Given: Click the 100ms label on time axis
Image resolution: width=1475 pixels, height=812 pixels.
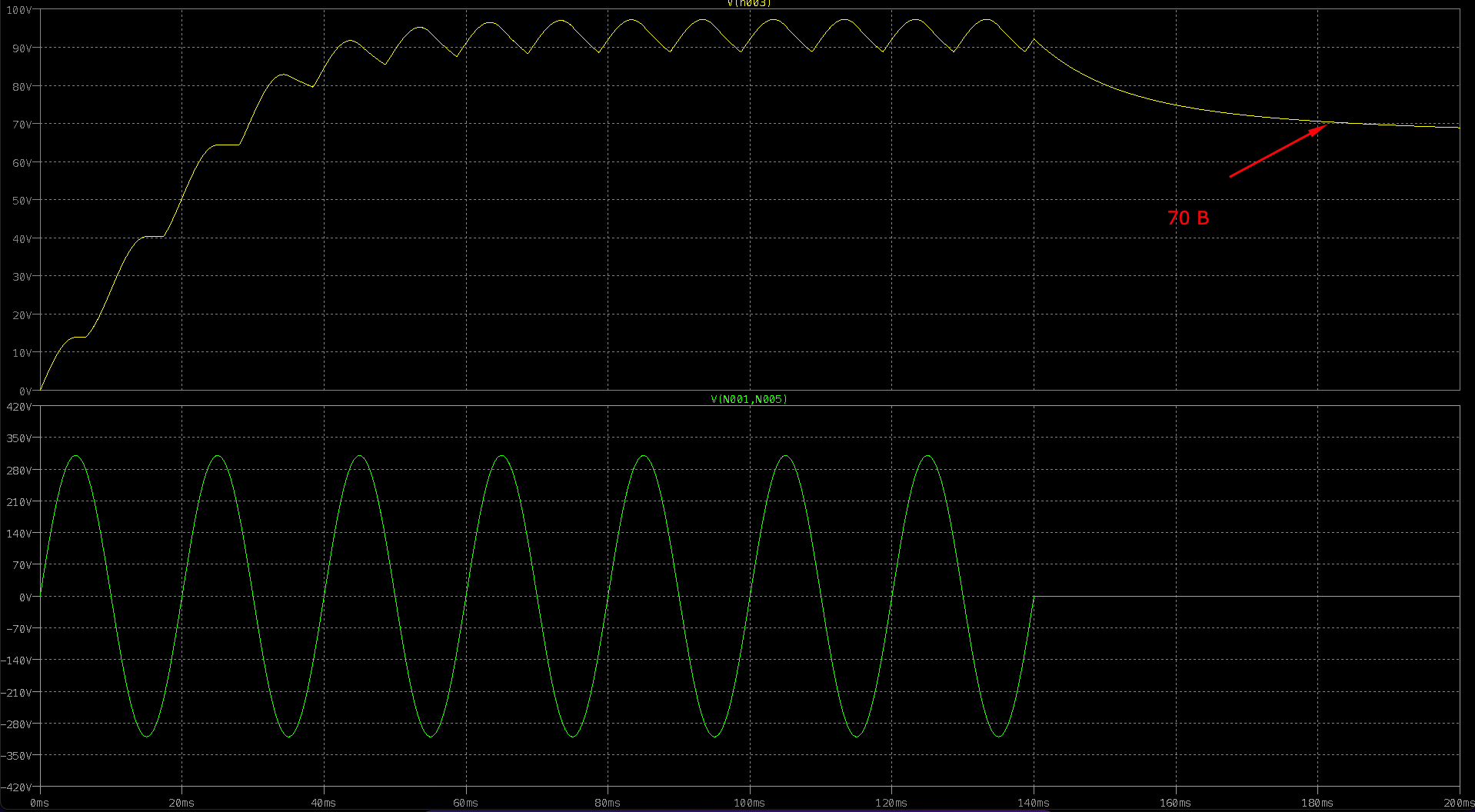Looking at the screenshot, I should [748, 803].
